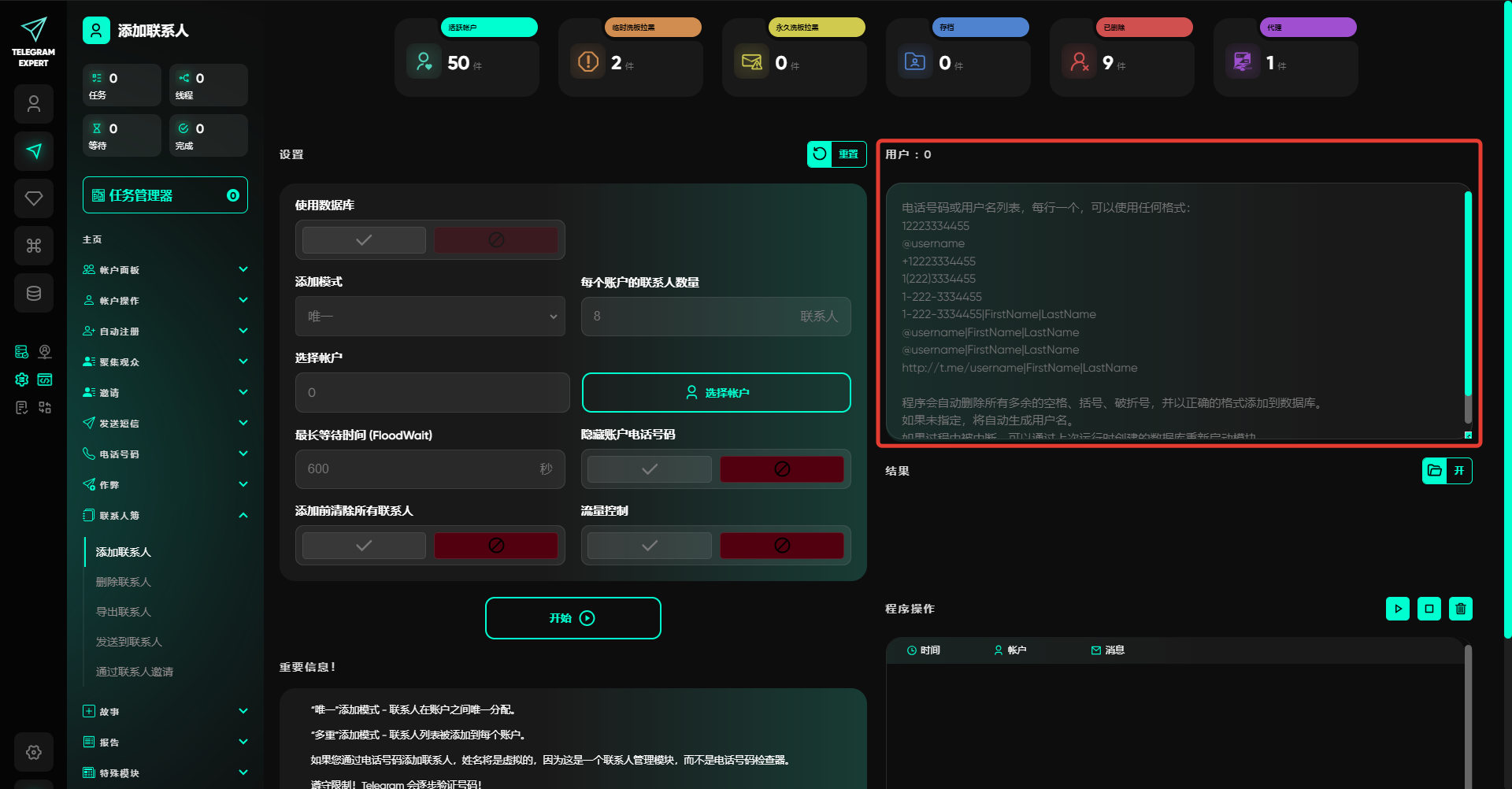1512x789 pixels.
Task: Disable 隐藏账户电话号码 with the red toggle
Action: [781, 469]
